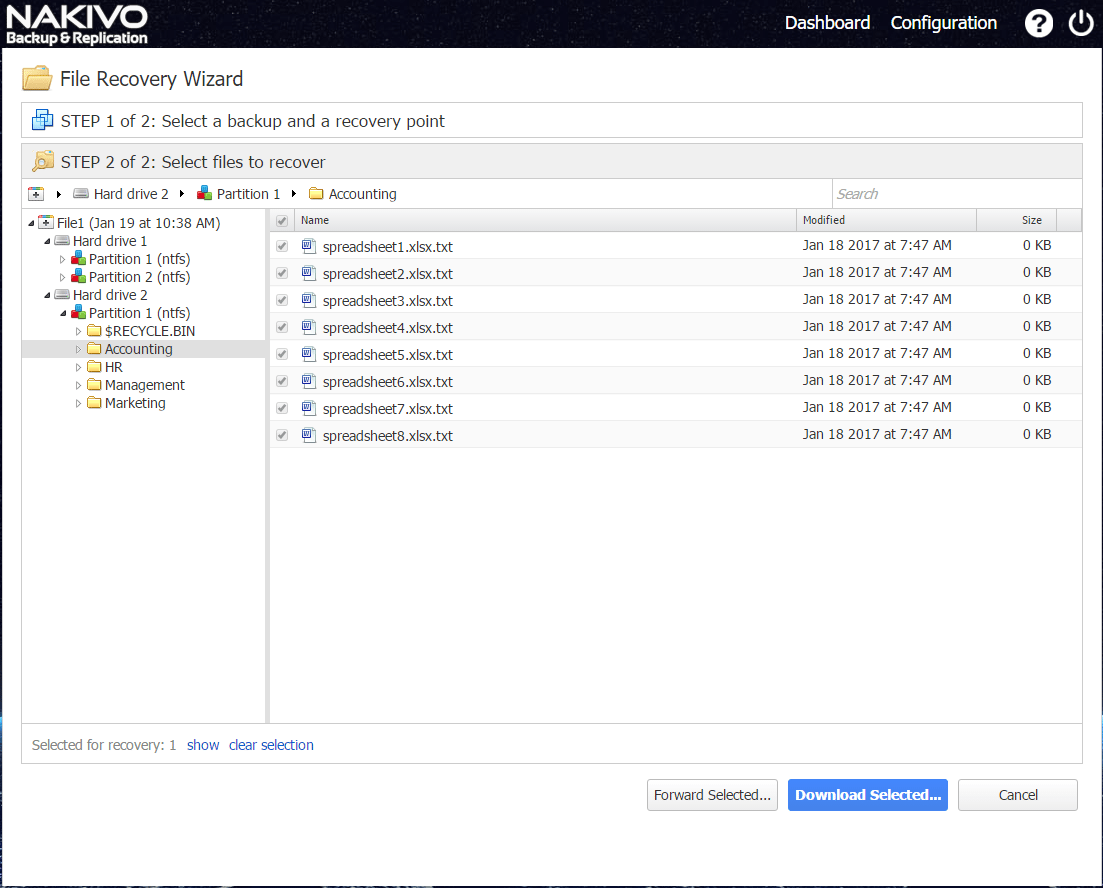Open the Configuration menu
1103x888 pixels.
tap(943, 23)
